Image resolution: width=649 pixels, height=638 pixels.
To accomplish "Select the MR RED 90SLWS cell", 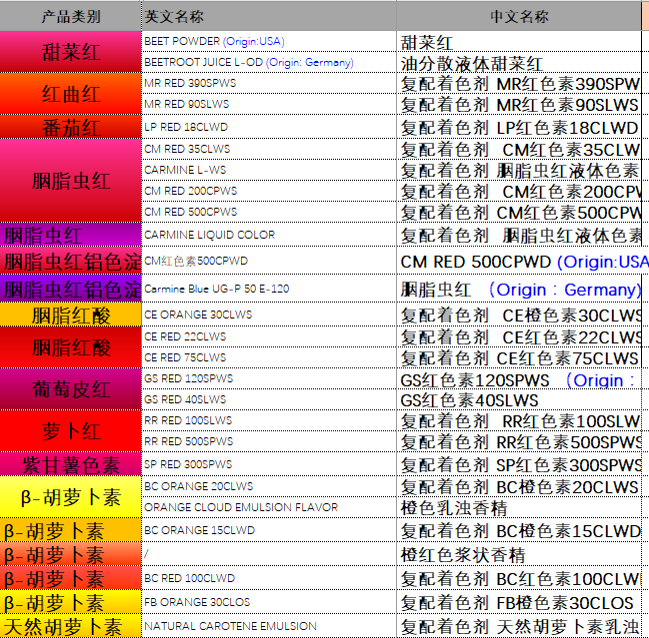I will pyautogui.click(x=269, y=104).
